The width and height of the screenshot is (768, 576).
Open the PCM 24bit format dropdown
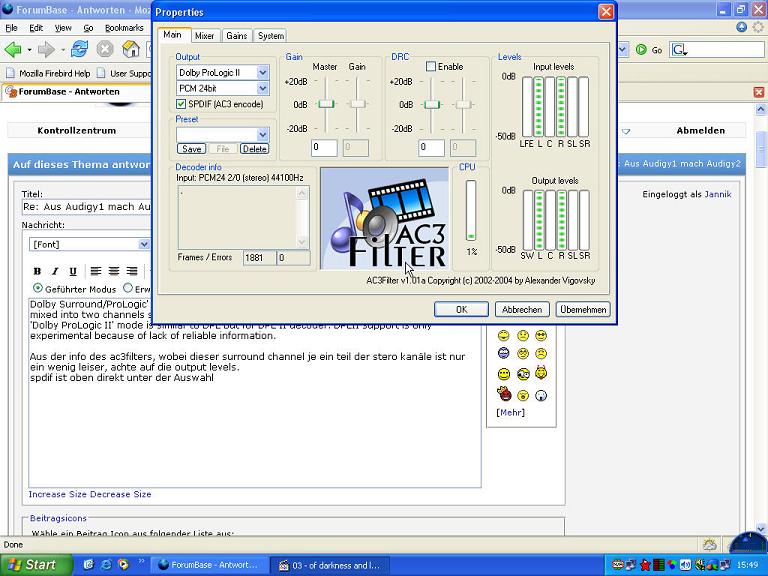coord(263,88)
